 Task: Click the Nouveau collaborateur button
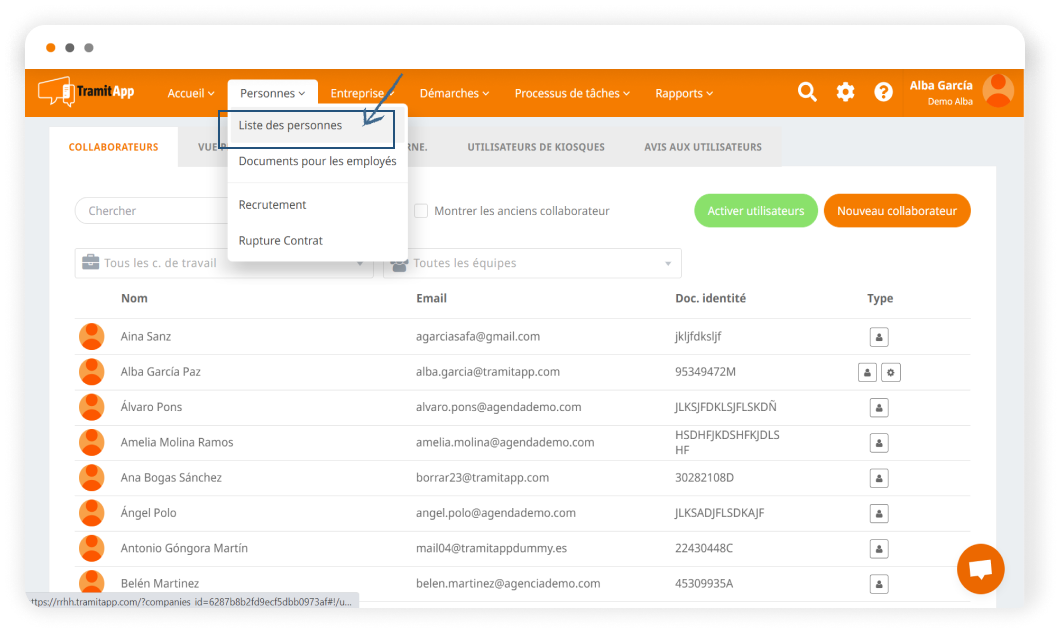tap(896, 211)
